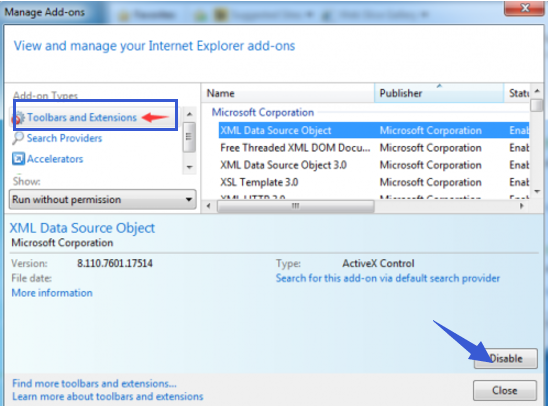The height and width of the screenshot is (406, 548).
Task: Click the ActiveX Control type value
Action: pos(378,263)
